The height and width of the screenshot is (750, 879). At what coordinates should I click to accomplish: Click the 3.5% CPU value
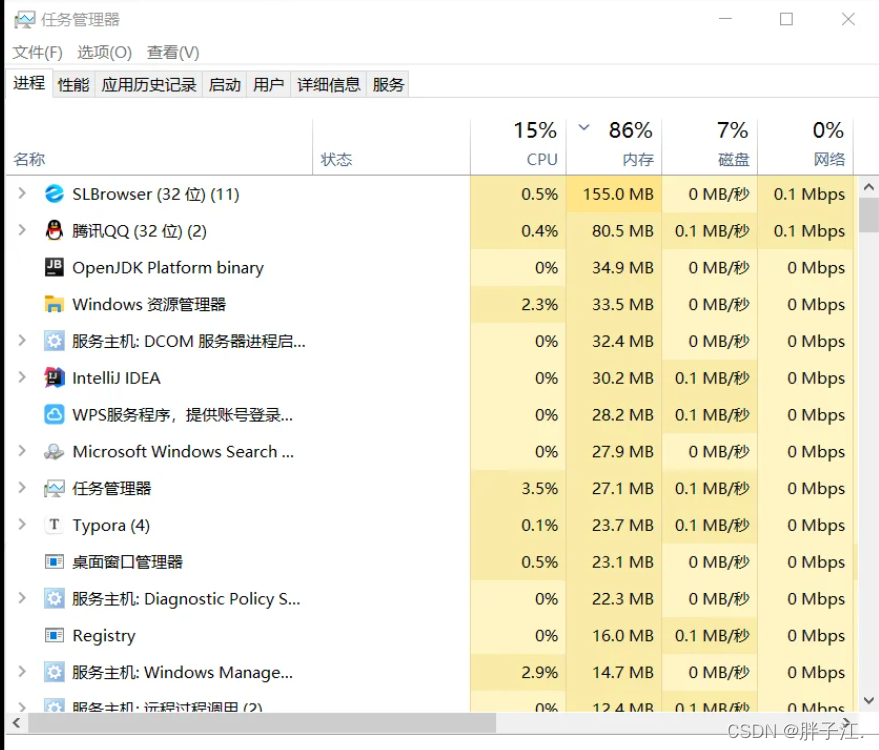point(539,488)
